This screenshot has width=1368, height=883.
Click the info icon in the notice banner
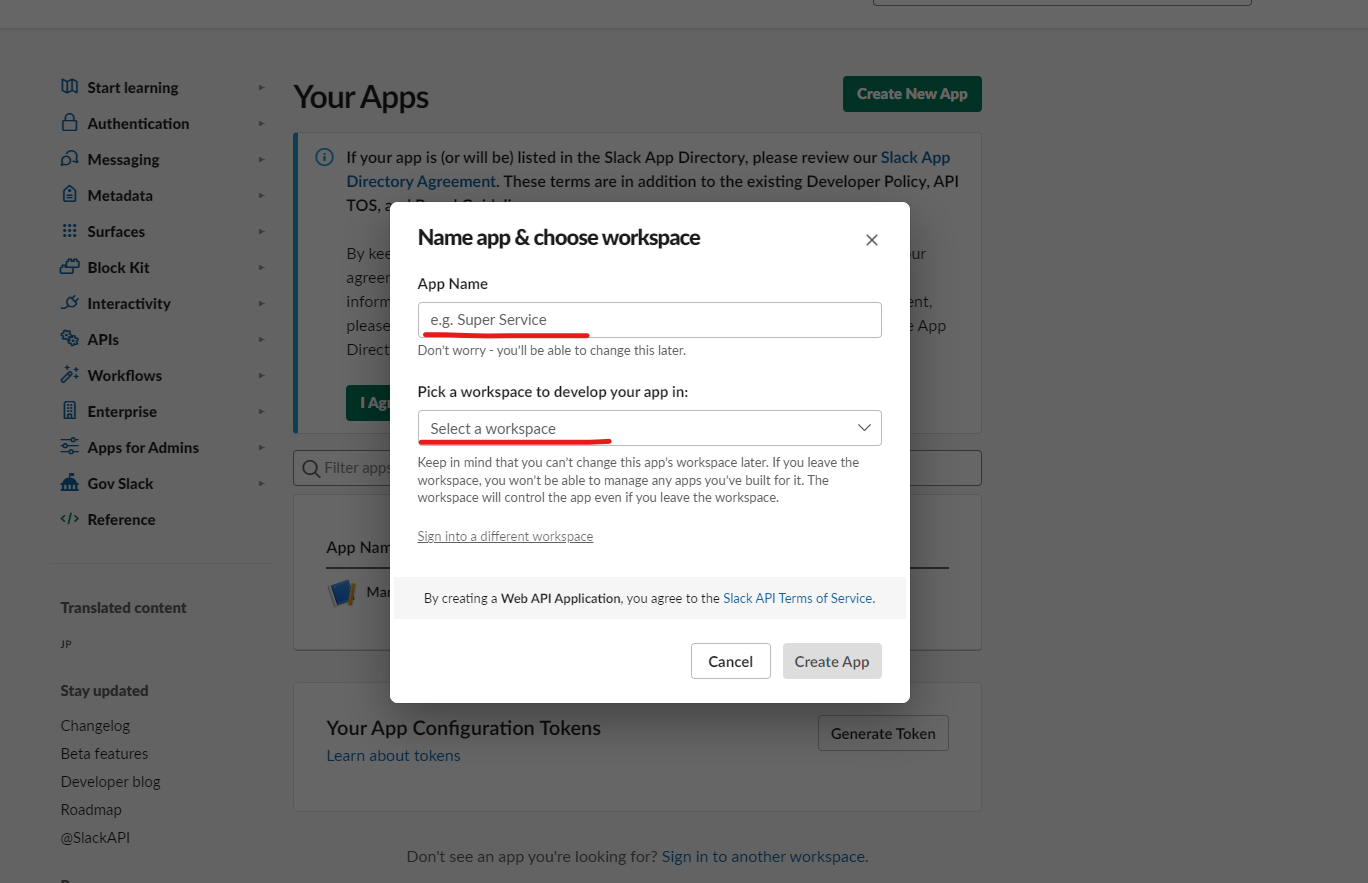[x=324, y=157]
